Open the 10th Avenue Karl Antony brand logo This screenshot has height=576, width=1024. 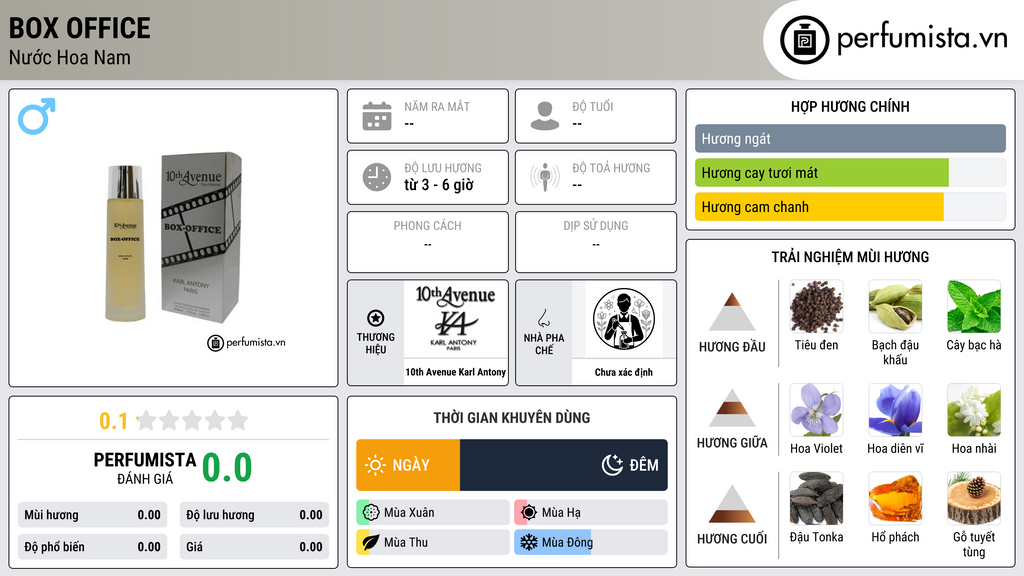[x=455, y=319]
